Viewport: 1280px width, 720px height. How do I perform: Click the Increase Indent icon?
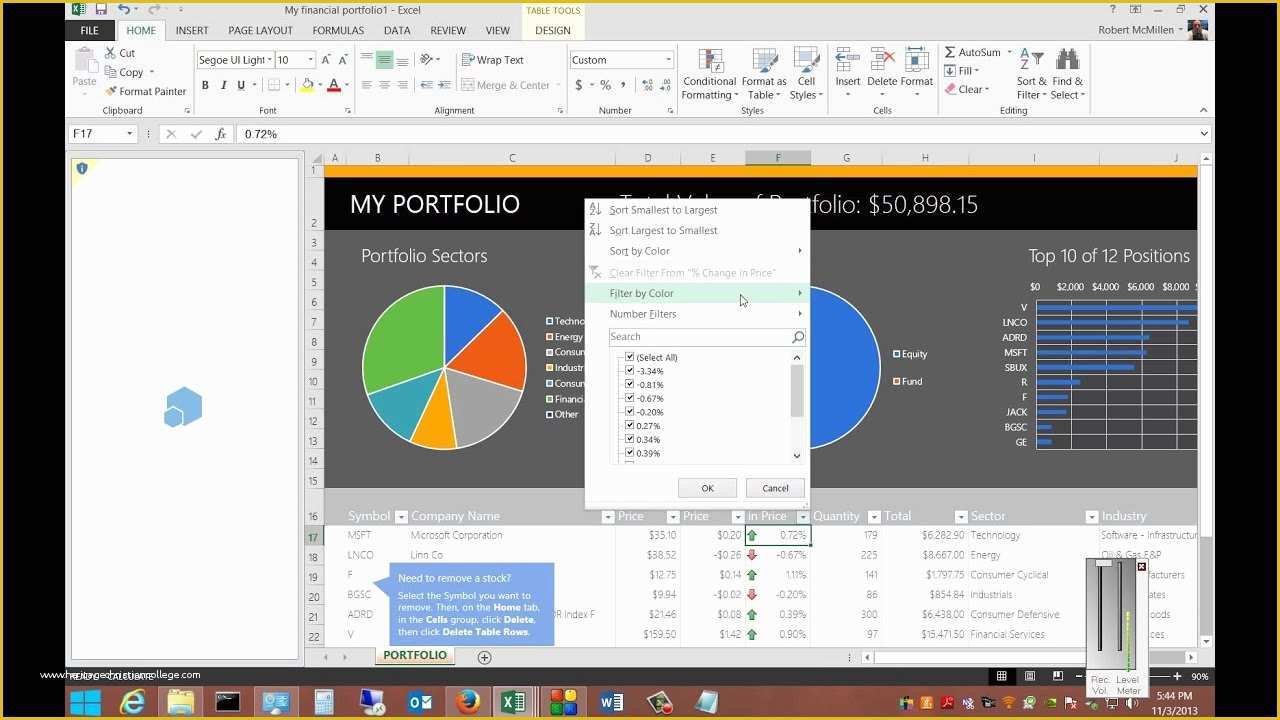click(444, 86)
